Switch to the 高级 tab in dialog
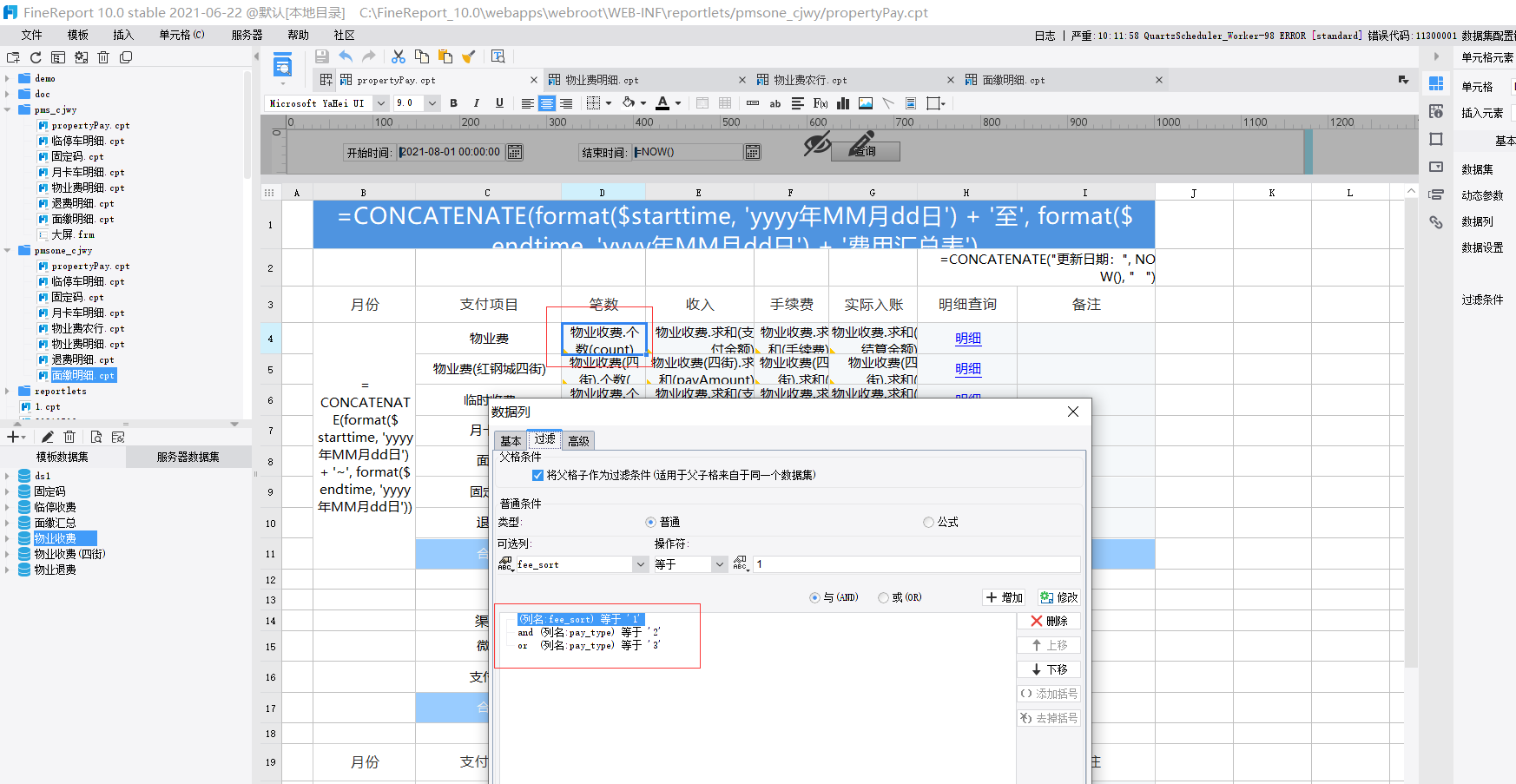This screenshot has height=784, width=1516. 578,440
